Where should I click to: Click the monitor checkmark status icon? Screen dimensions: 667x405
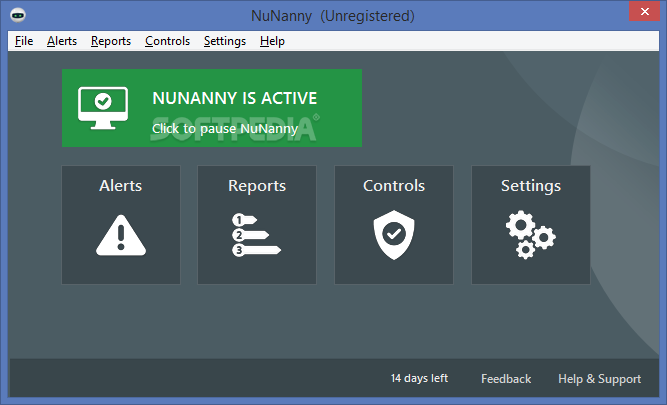[103, 108]
